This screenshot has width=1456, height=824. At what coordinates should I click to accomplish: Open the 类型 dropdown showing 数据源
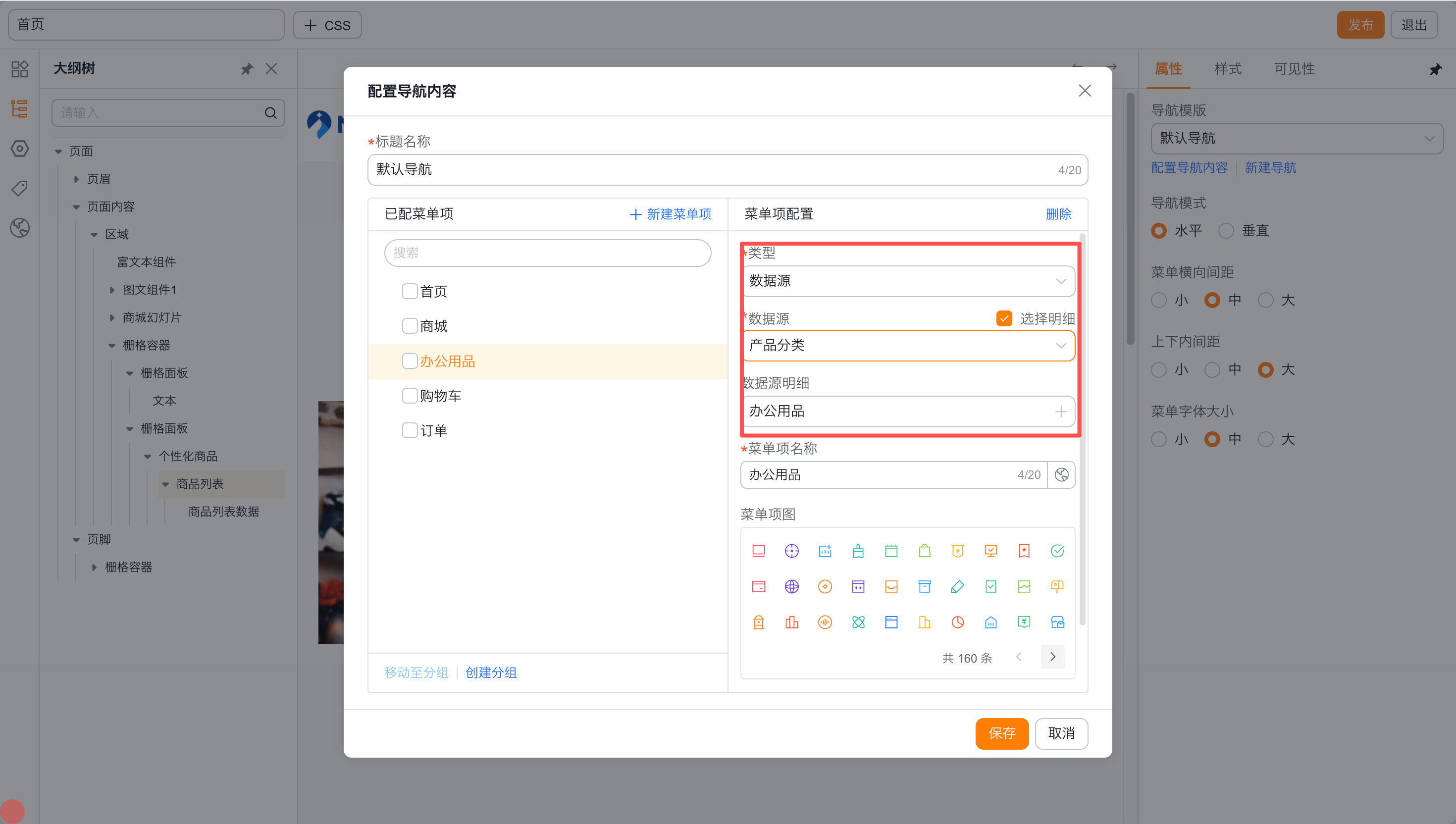point(907,281)
